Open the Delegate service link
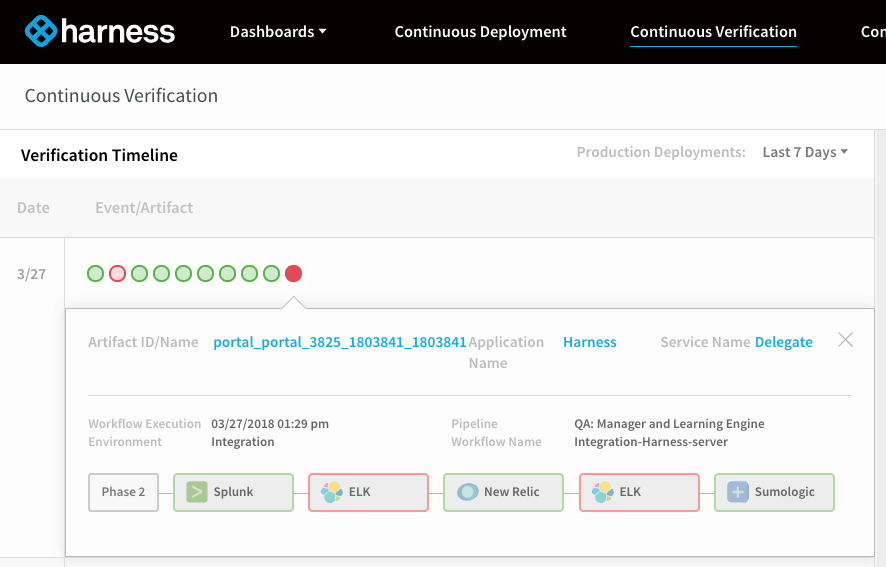Screen dimensions: 886x567 click(x=784, y=342)
